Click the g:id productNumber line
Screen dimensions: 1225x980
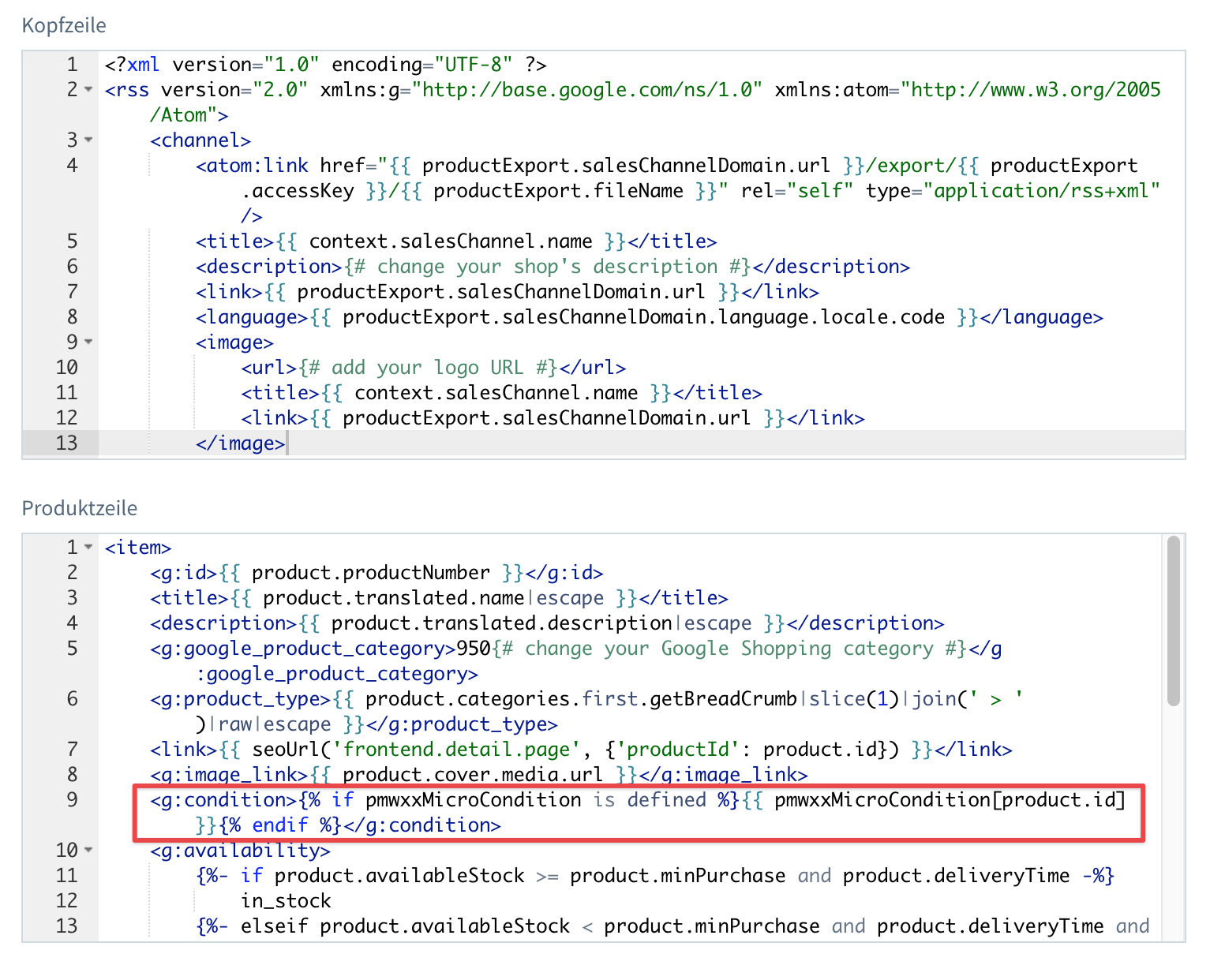(376, 573)
